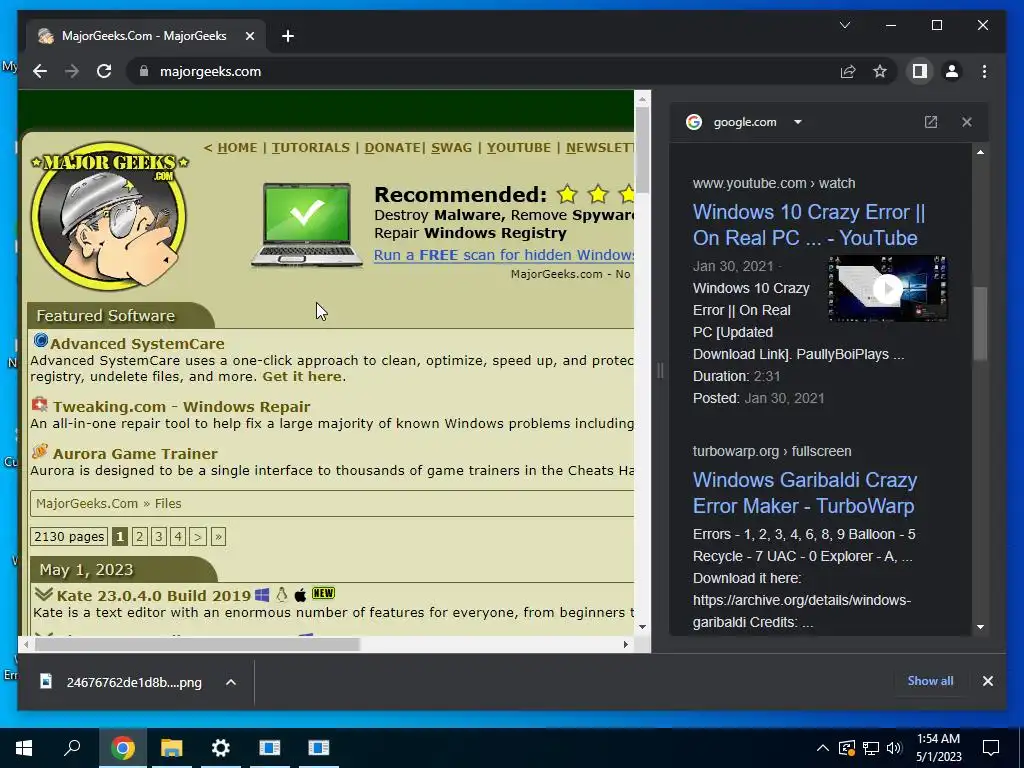Close the MajorGeeks.Com tab
The height and width of the screenshot is (768, 1024).
[x=249, y=36]
